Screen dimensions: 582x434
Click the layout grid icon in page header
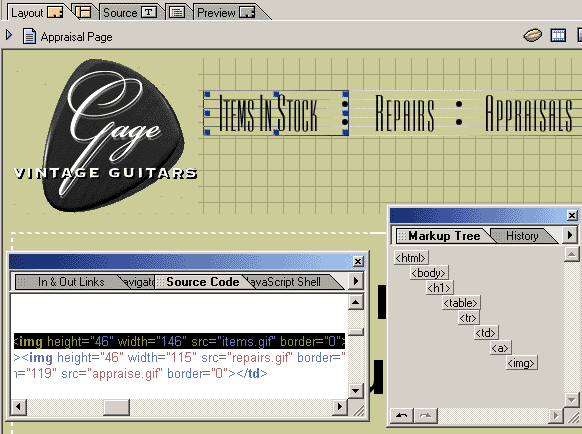558,36
